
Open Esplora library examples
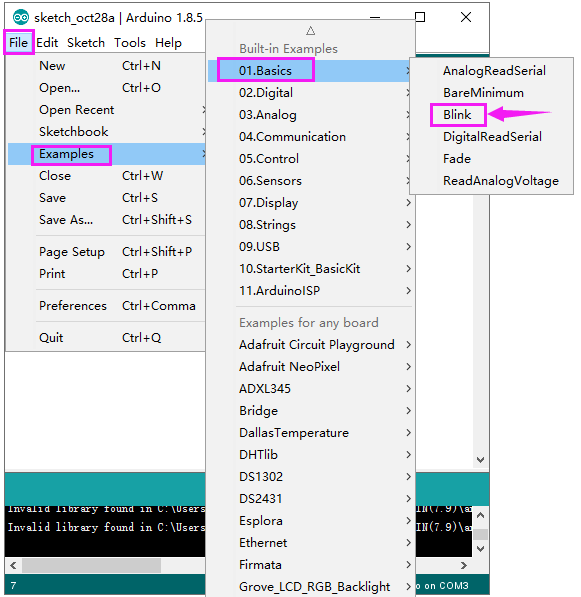(310, 520)
